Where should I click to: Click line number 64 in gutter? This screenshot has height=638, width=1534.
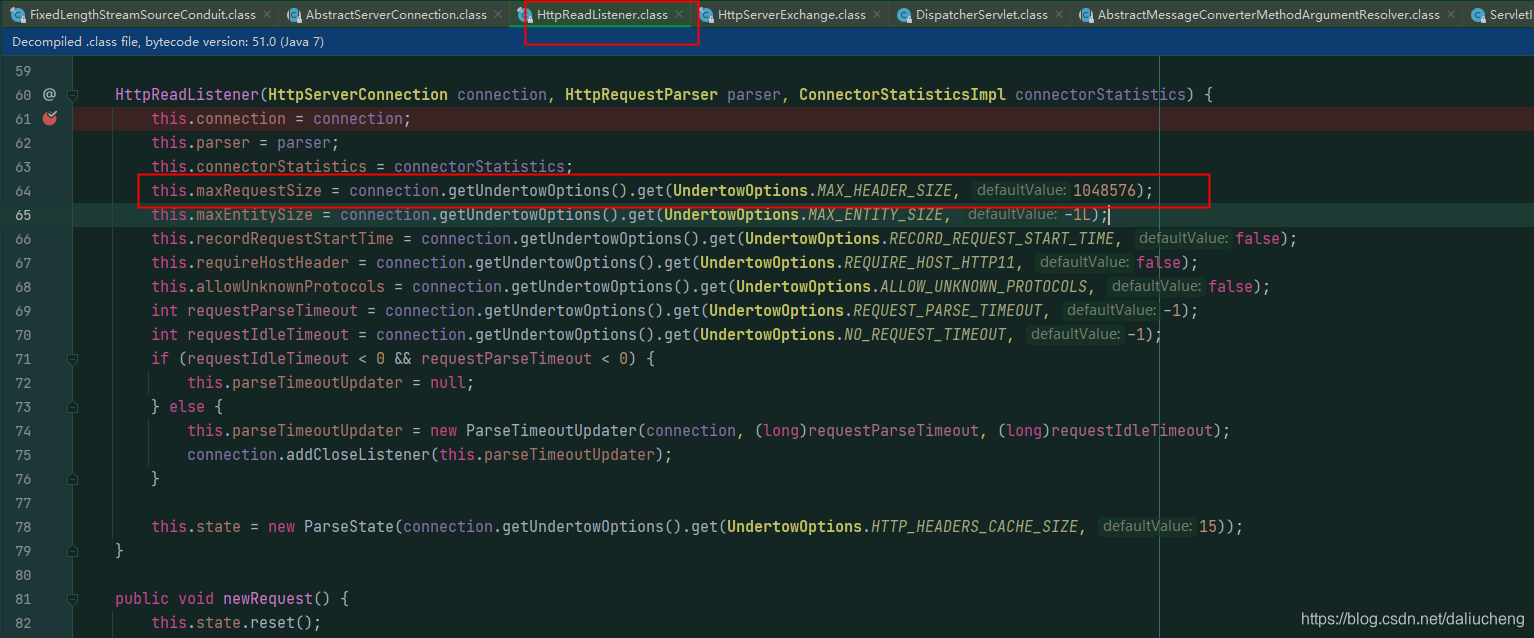[23, 190]
